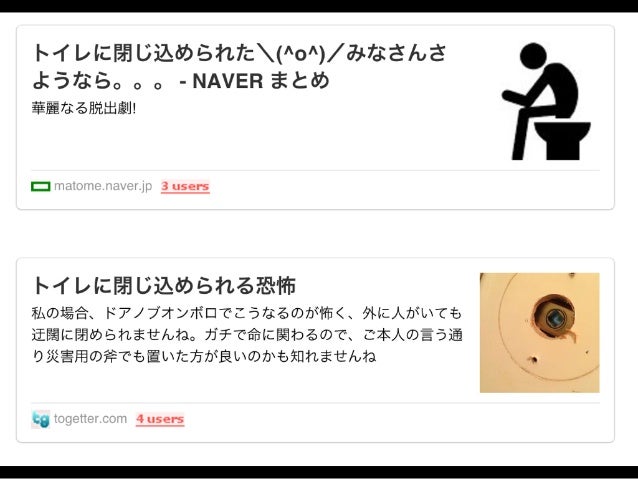Click the top black bar
Screen dimensions: 638x479
(x=319, y=6)
